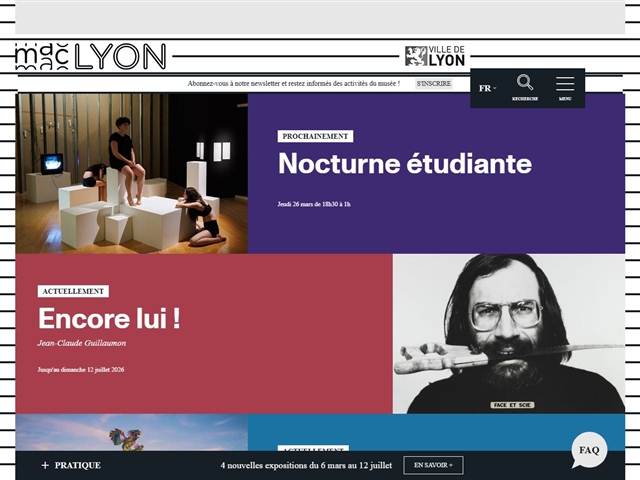Expand the Pratique panel
Screen dimensions: 640x480
(x=77, y=465)
